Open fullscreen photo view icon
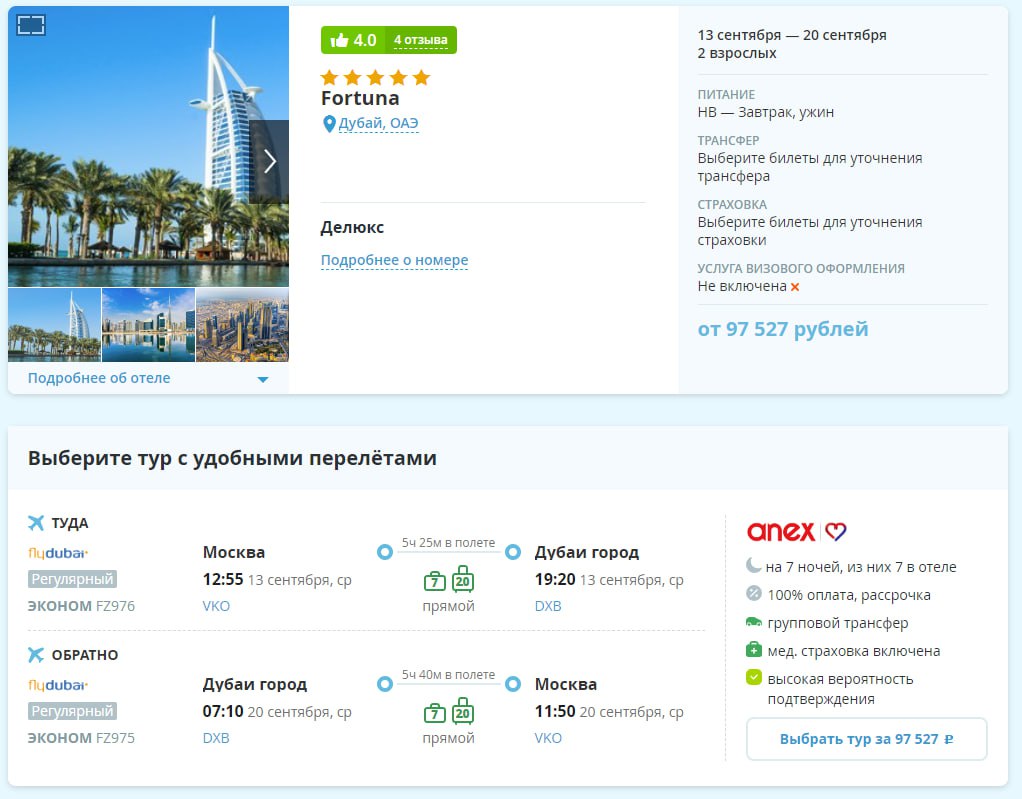Image resolution: width=1022 pixels, height=799 pixels. [x=32, y=26]
